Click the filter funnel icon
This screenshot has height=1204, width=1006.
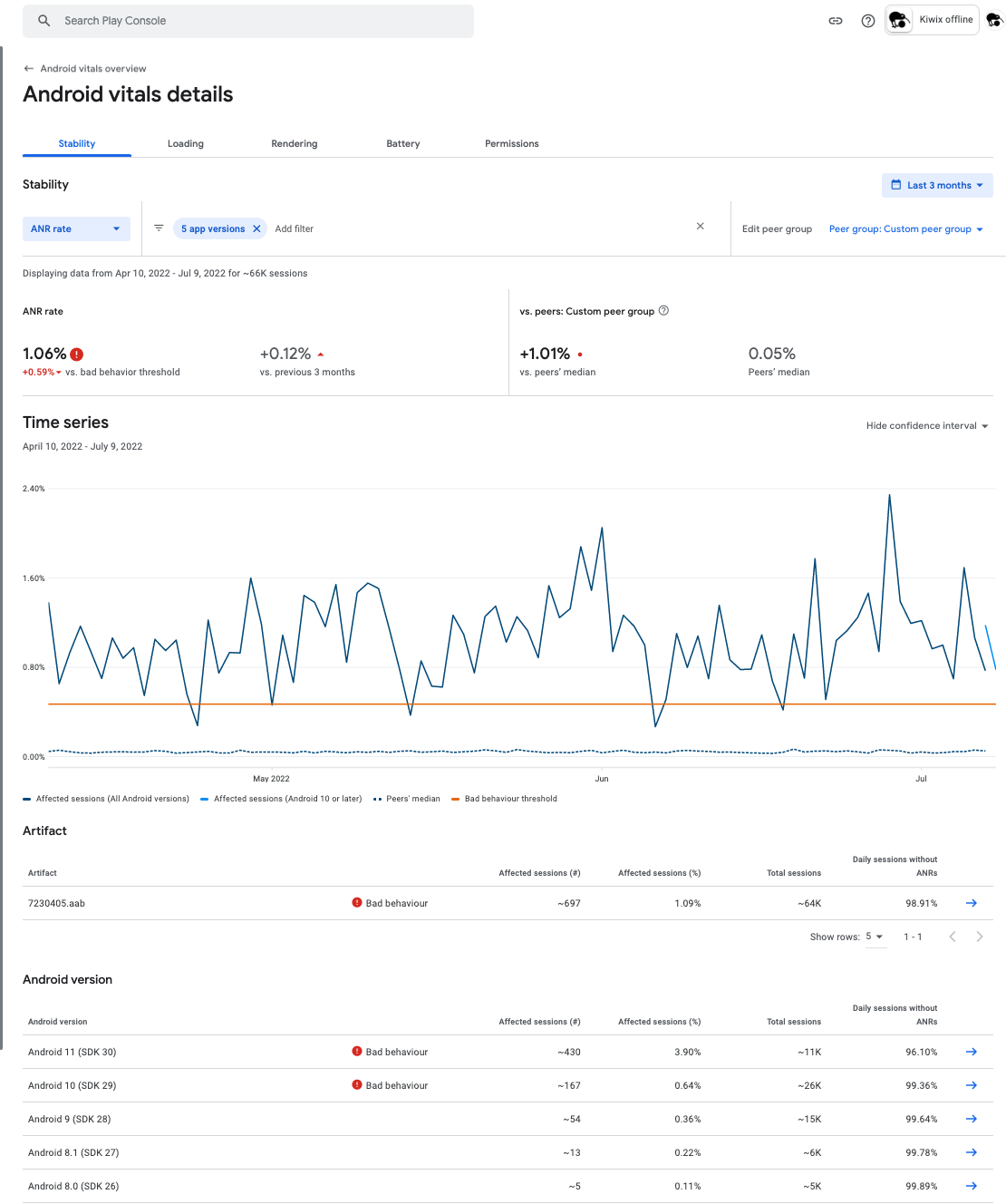pos(159,228)
